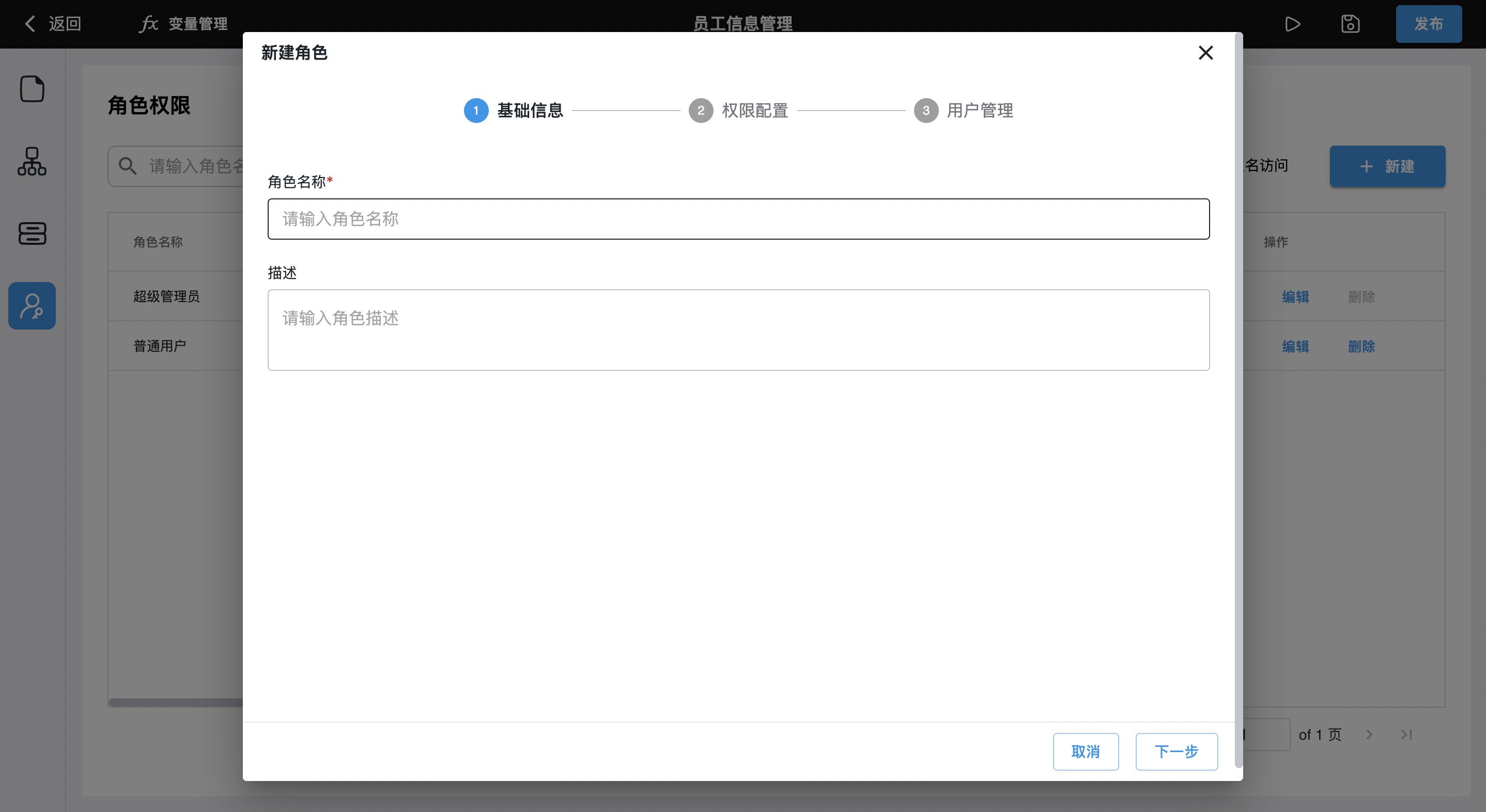Click the 变量管理 text label
1486x812 pixels.
(x=198, y=24)
